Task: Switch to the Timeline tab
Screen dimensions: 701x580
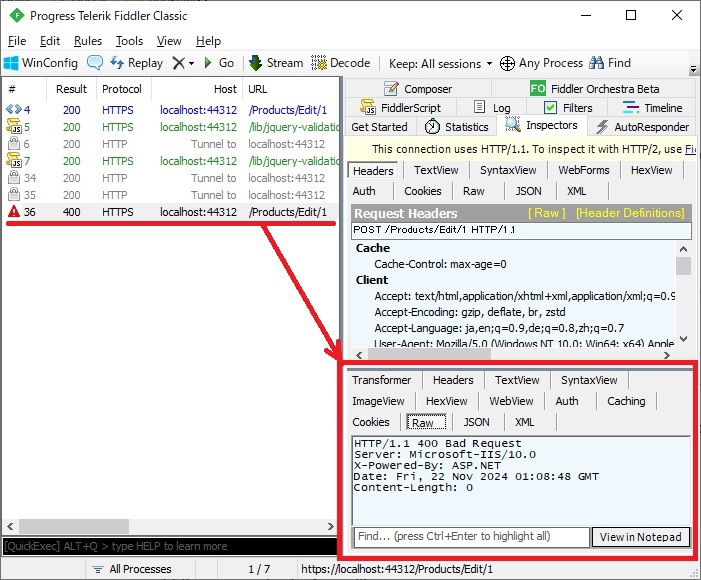Action: (652, 108)
